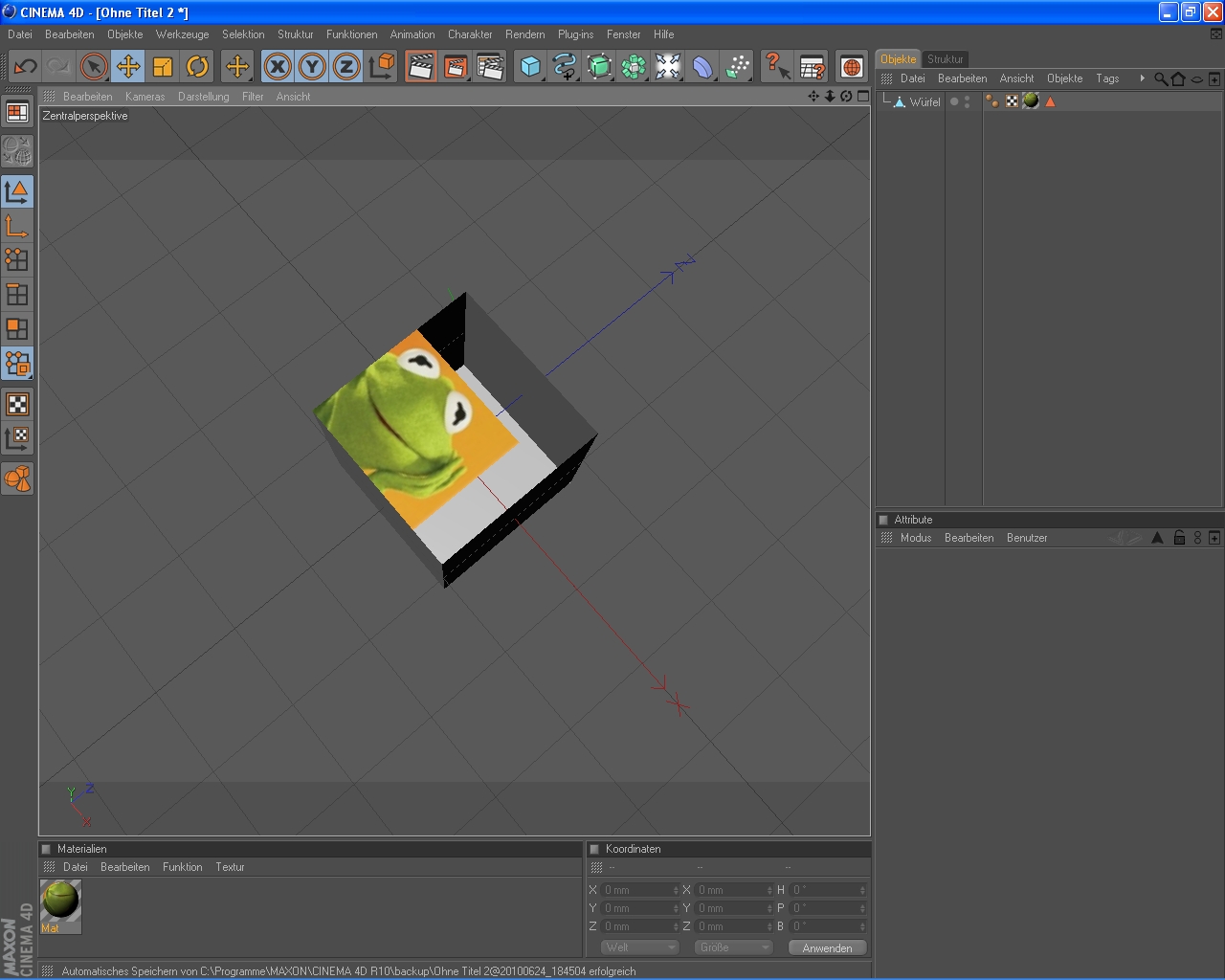Image resolution: width=1225 pixels, height=980 pixels.
Task: Toggle Y axis lock
Action: pos(312,66)
